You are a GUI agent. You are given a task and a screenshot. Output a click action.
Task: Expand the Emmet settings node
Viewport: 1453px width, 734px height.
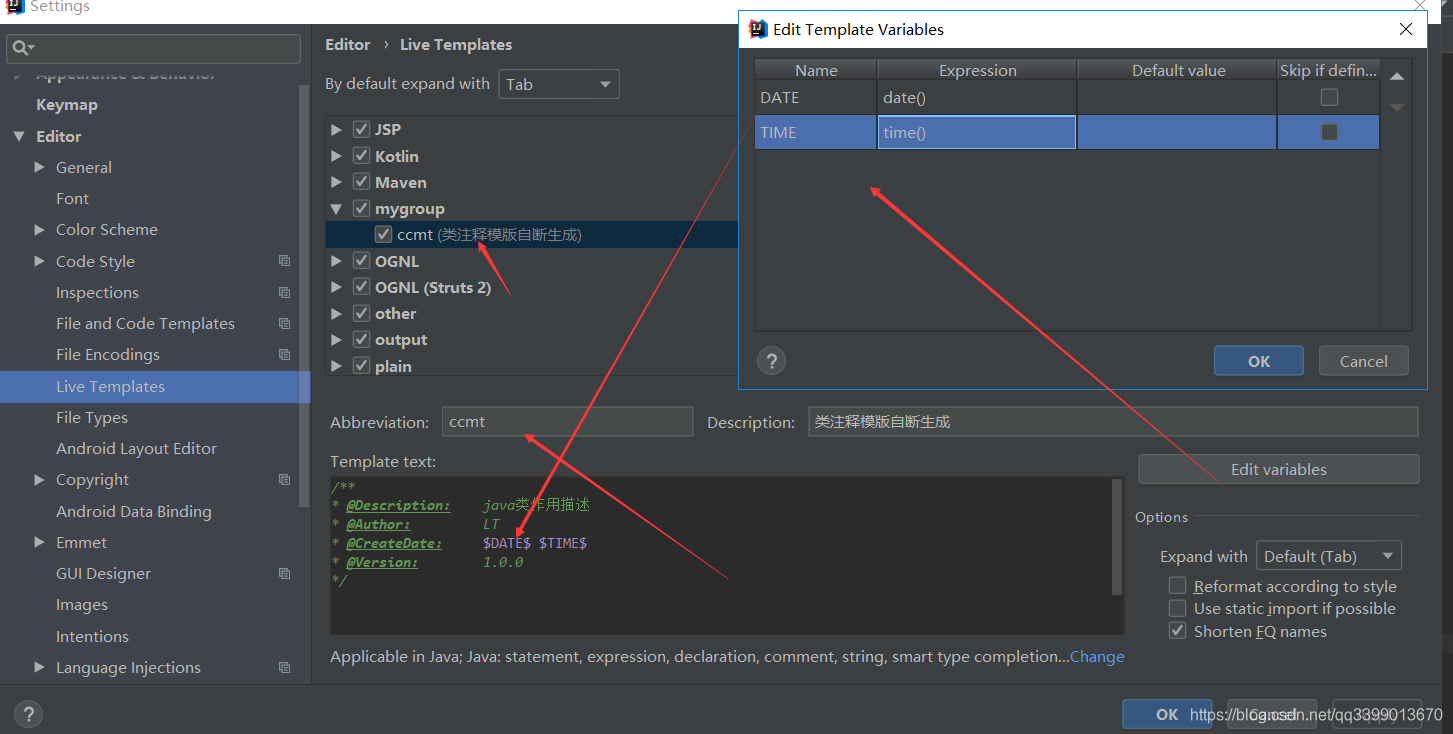point(39,542)
